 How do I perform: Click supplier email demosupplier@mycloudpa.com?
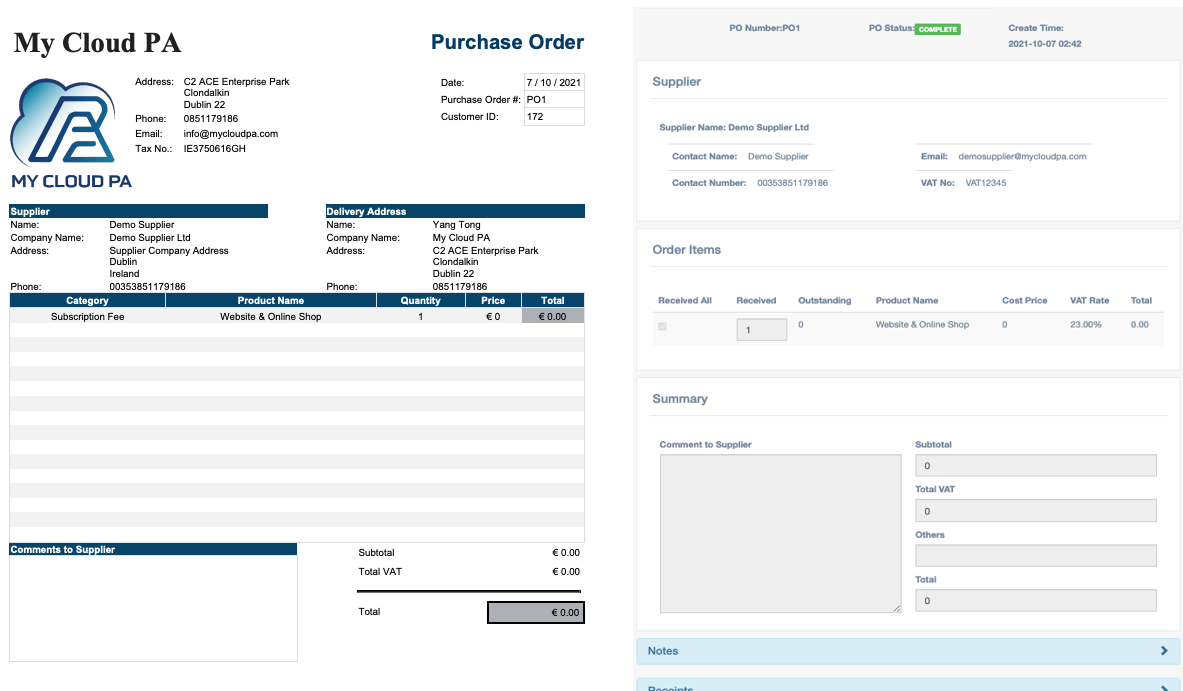click(1022, 156)
